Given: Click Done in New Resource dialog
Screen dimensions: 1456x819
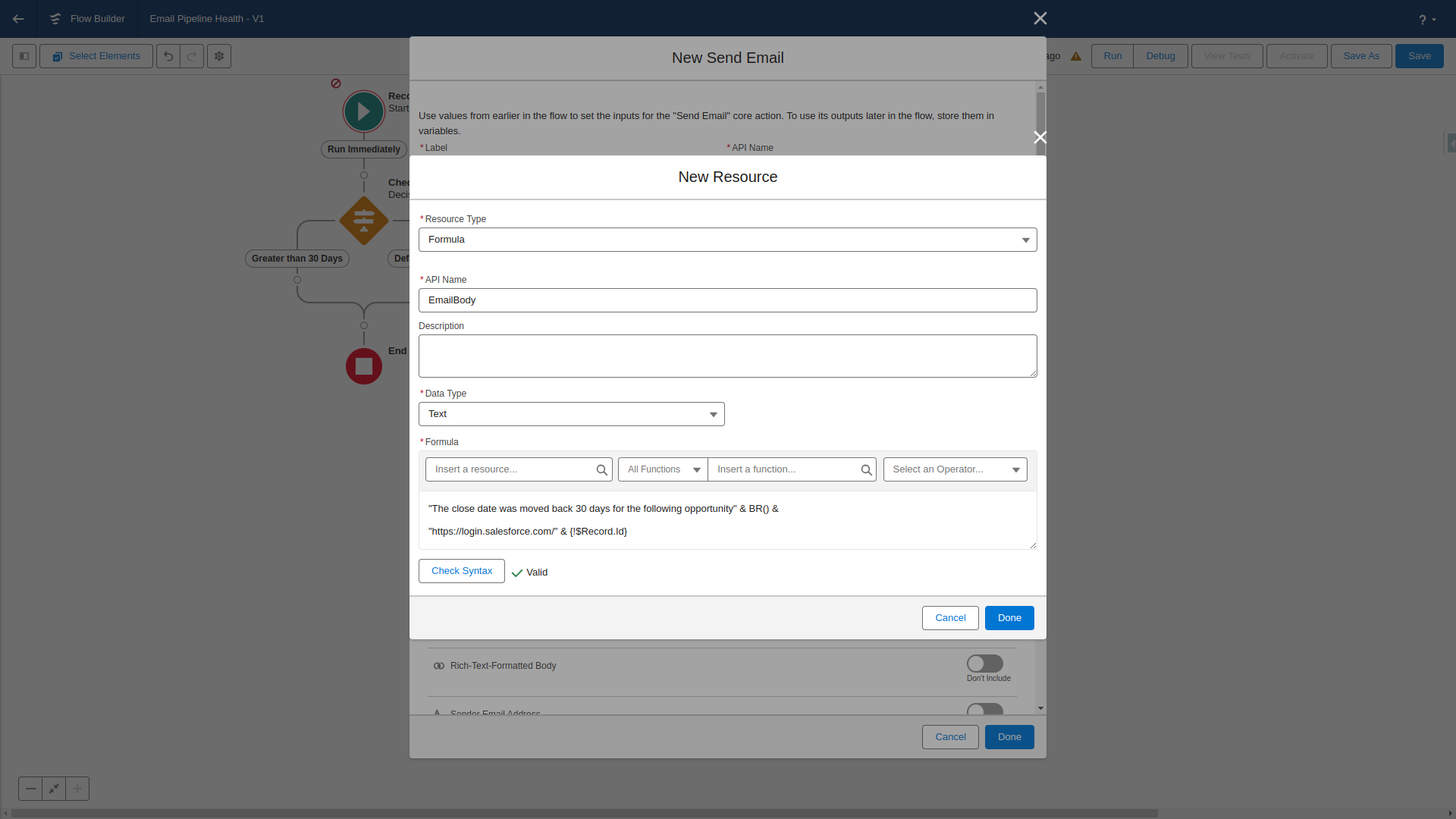Looking at the screenshot, I should [1009, 618].
